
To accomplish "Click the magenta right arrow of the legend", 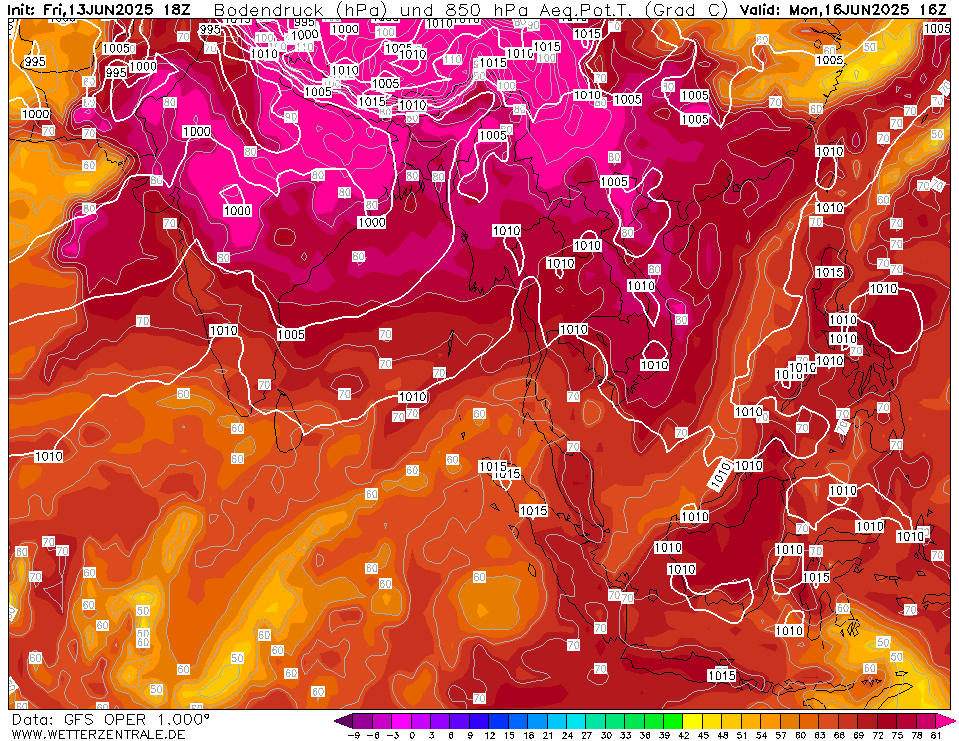I will tap(946, 721).
